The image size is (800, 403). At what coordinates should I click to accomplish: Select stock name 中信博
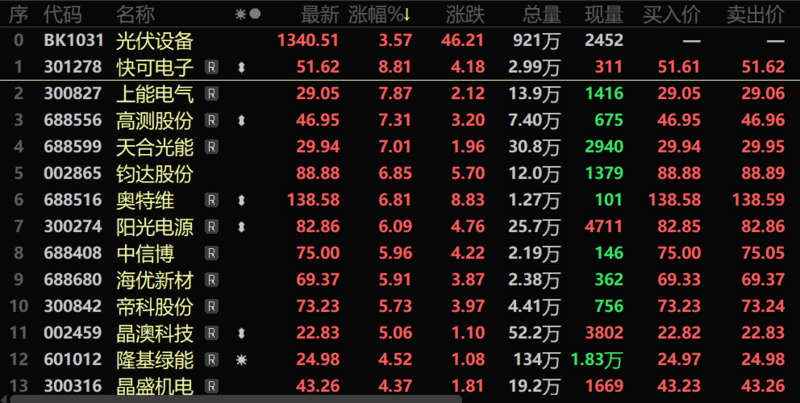point(145,253)
